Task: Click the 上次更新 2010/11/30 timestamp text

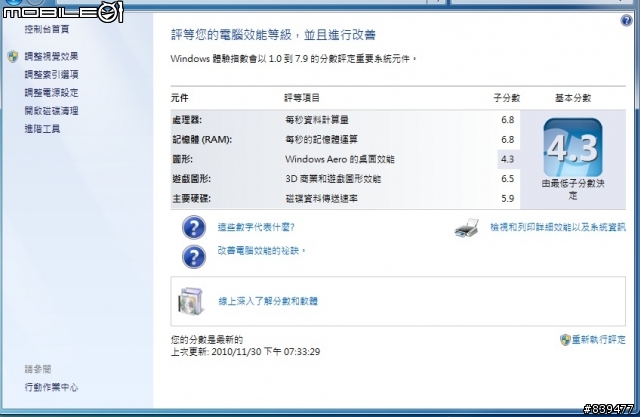Action: coord(245,352)
